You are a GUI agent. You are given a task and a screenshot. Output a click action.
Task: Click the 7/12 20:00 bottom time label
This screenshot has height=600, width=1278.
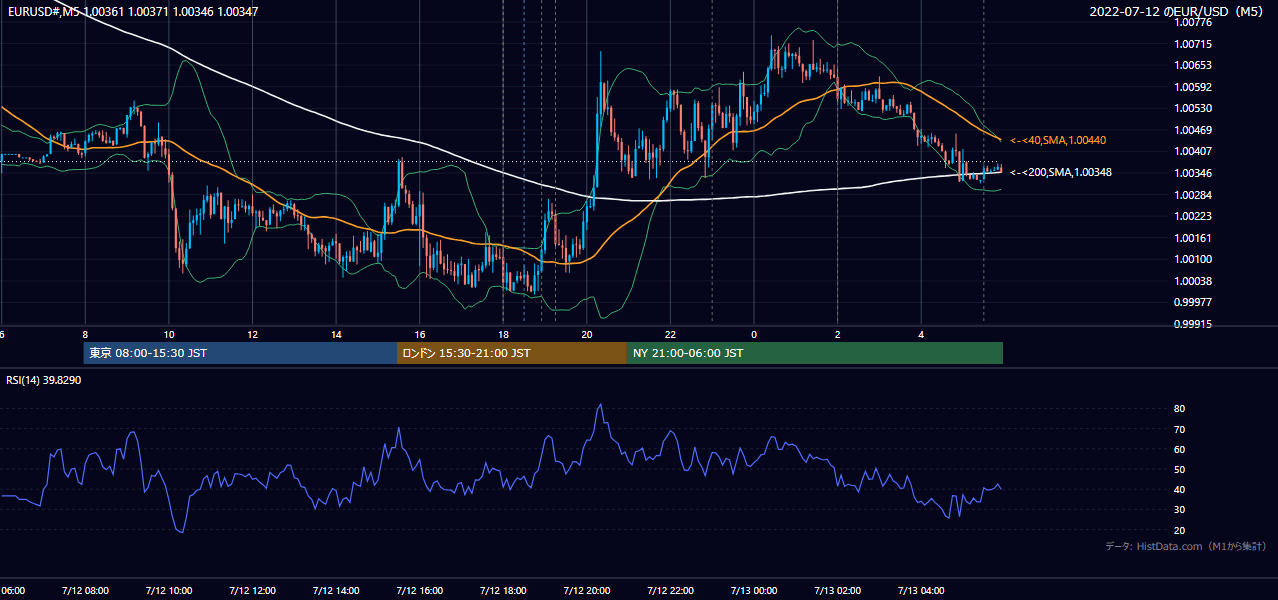tap(587, 591)
